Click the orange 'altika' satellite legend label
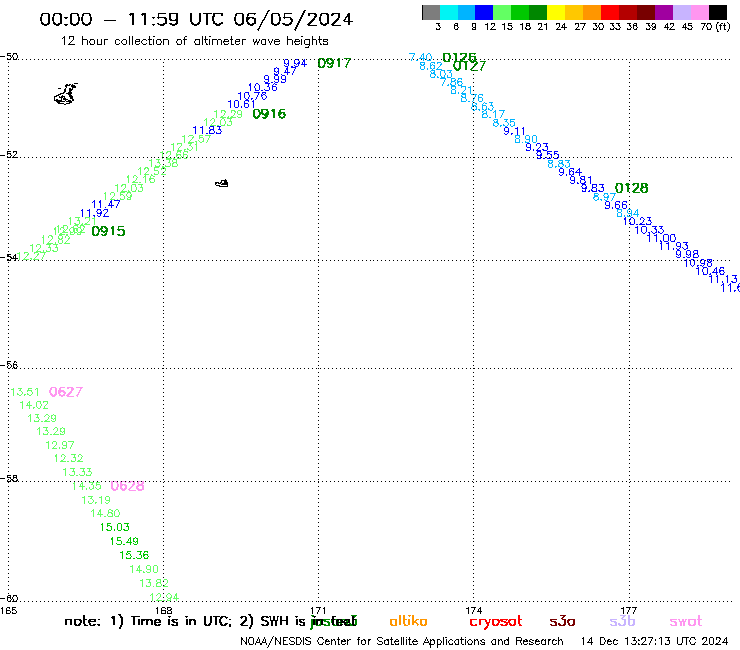Viewport: 740px width, 650px height. click(x=408, y=621)
